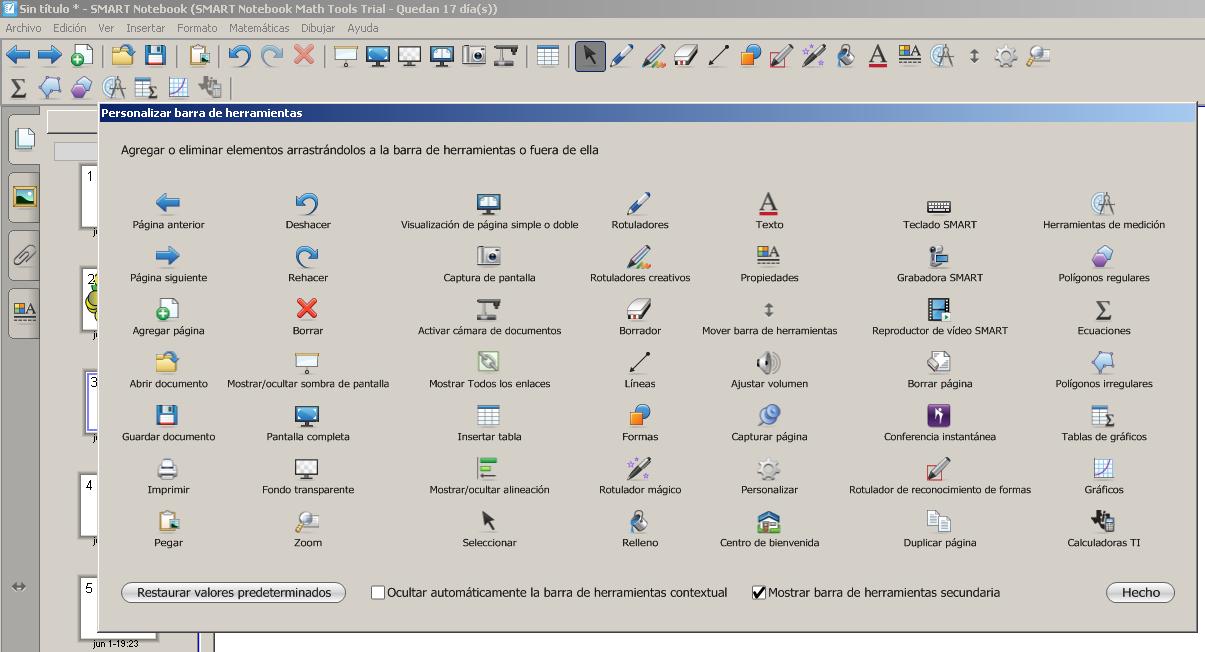Uncheck Mostrar barra de herramientas secundaria
This screenshot has width=1205, height=652.
(759, 593)
